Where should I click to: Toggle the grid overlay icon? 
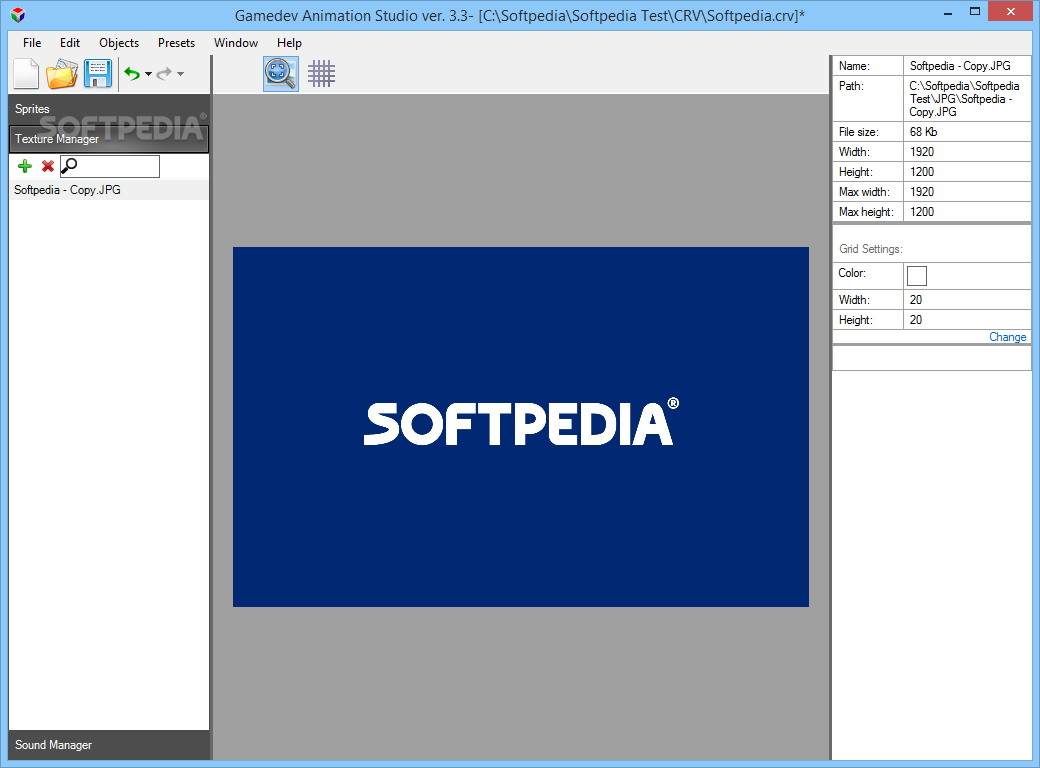point(322,74)
